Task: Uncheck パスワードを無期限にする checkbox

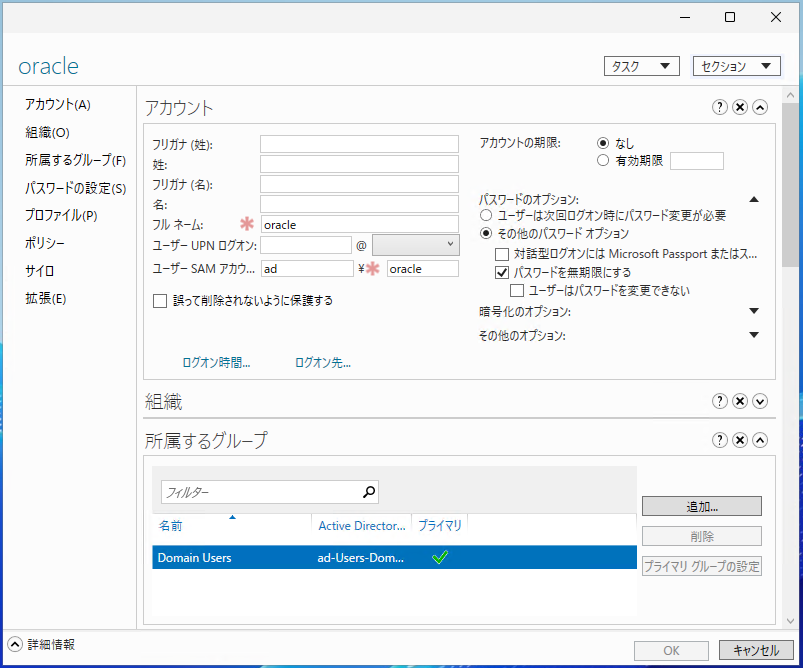Action: click(x=503, y=272)
